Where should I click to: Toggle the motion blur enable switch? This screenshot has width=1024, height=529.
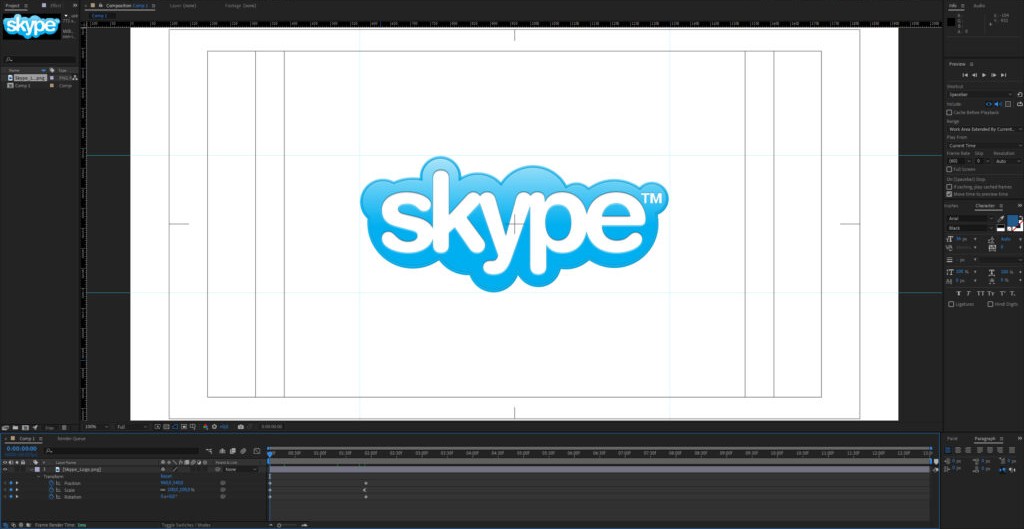pos(243,451)
